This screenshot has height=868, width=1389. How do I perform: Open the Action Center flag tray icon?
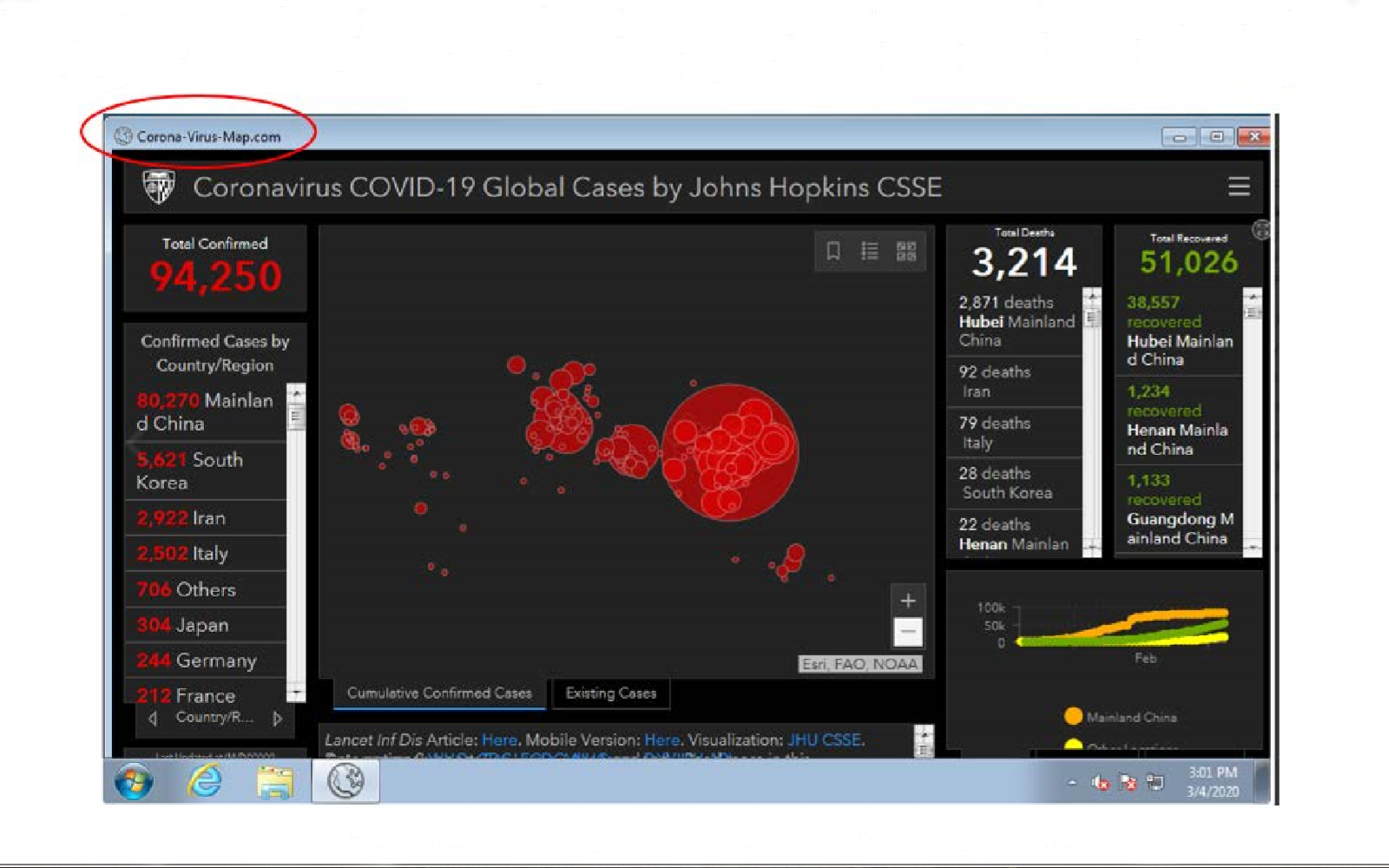[1128, 783]
